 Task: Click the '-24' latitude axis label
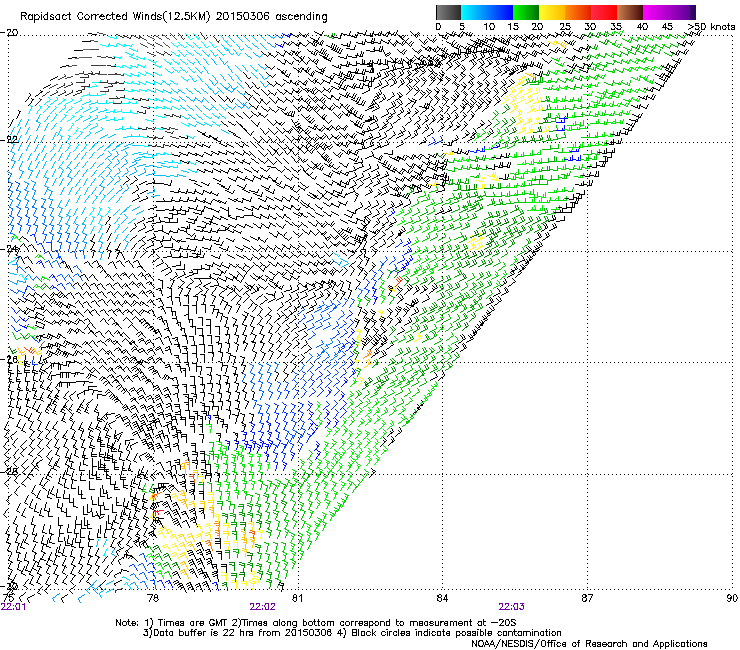point(9,249)
